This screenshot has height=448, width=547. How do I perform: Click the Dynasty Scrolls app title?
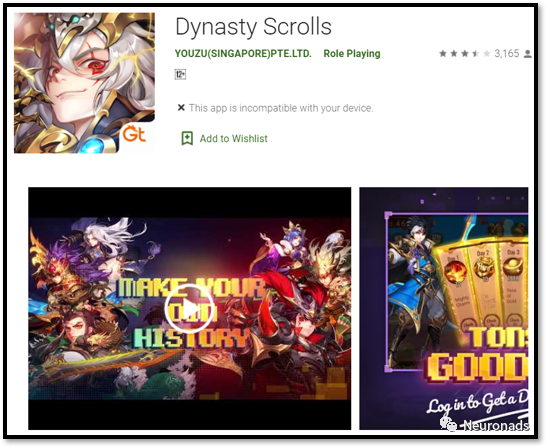[253, 27]
